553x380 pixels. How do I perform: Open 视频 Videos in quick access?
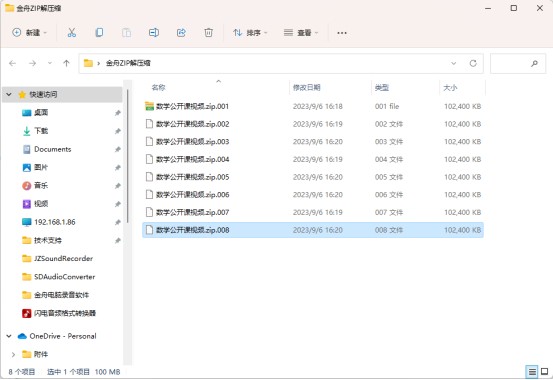(x=41, y=204)
